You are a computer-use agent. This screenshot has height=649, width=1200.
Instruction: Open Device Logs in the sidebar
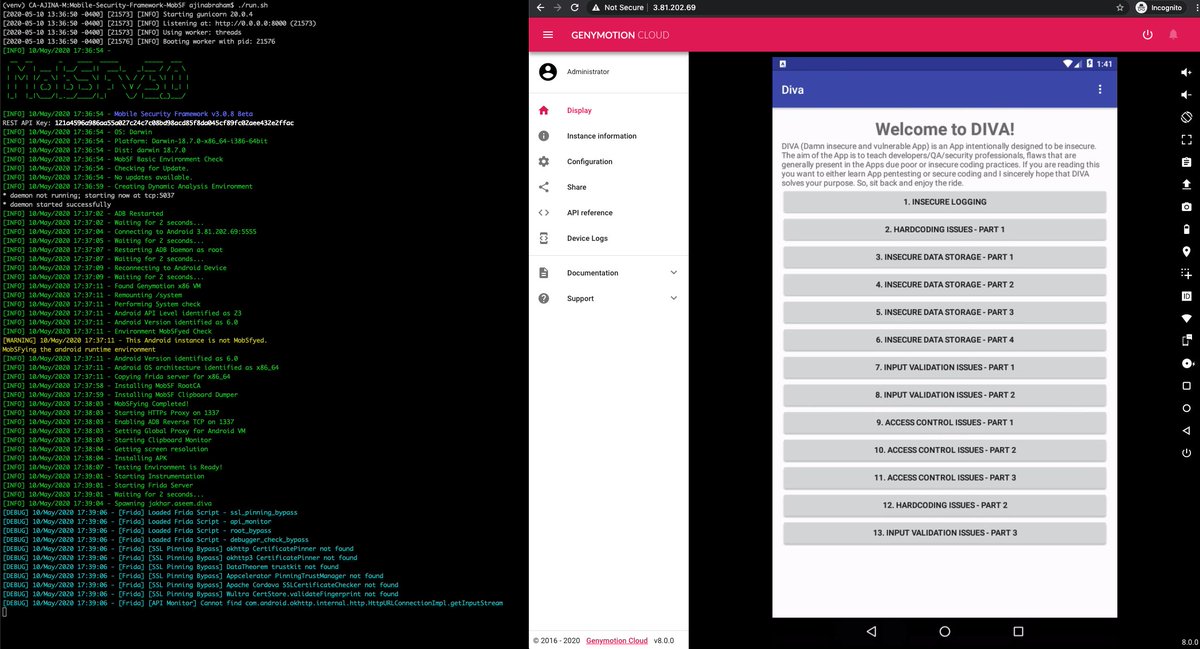pyautogui.click(x=608, y=238)
